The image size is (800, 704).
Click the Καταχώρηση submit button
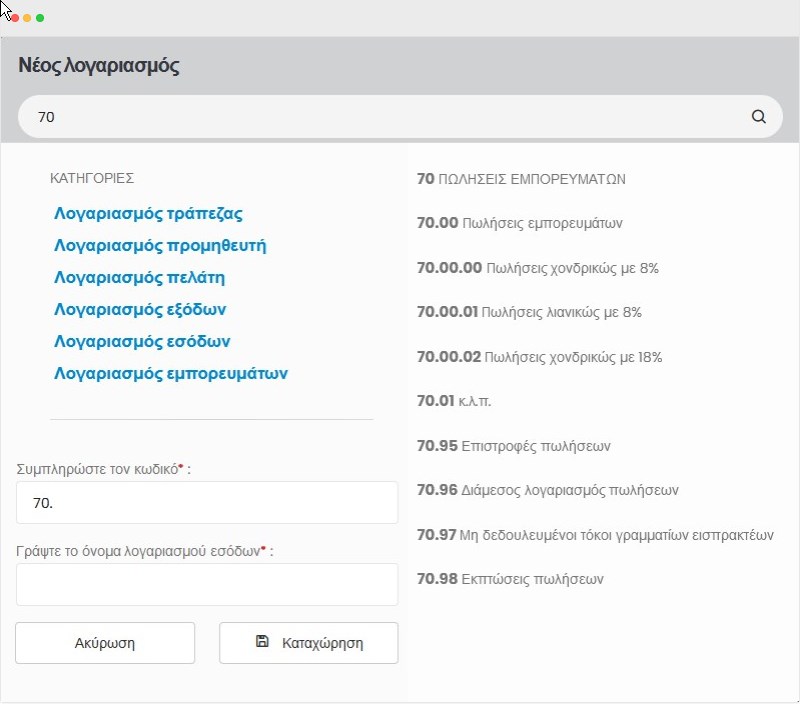[308, 643]
